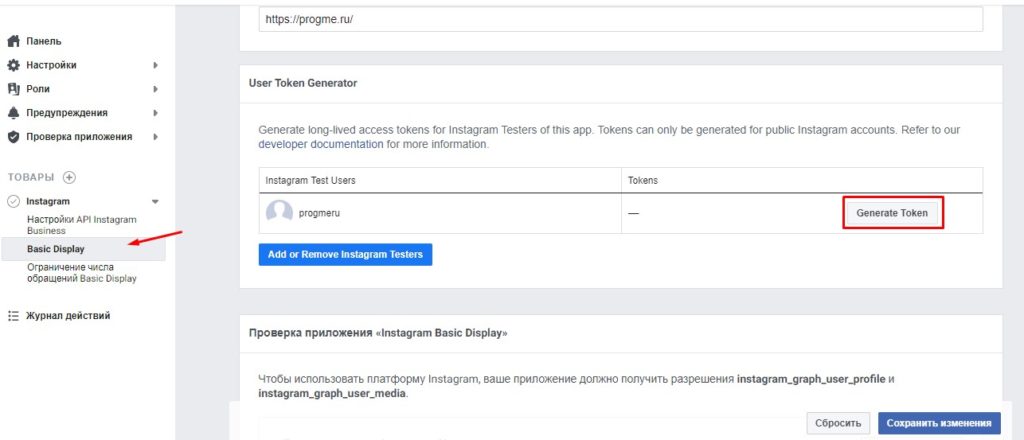Viewport: 1024px width, 440px height.
Task: Click the Проверка приложения «Instagram Basic Display» heading
Action: pyautogui.click(x=378, y=333)
